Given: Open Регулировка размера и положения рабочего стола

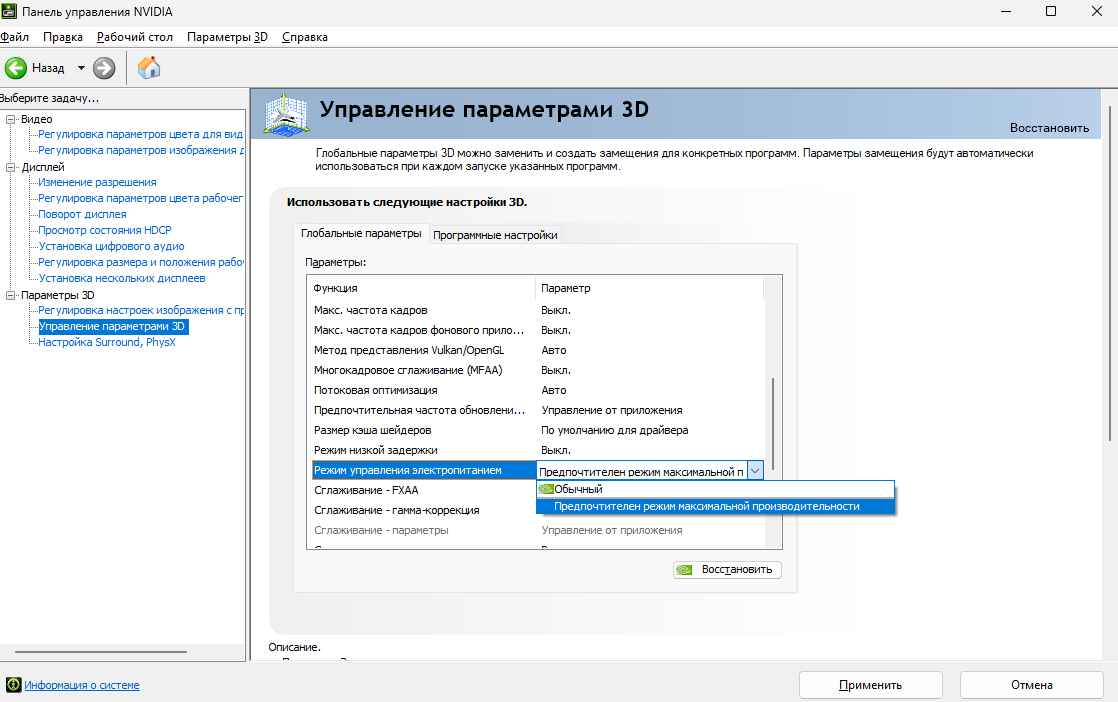Looking at the screenshot, I should pos(141,262).
